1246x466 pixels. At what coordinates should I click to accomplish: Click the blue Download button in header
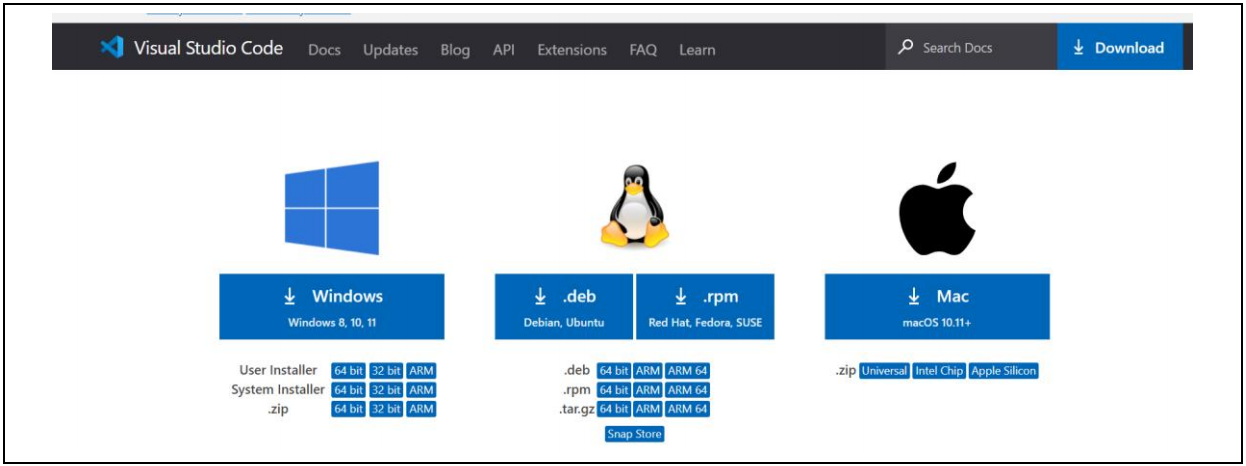tap(1119, 47)
